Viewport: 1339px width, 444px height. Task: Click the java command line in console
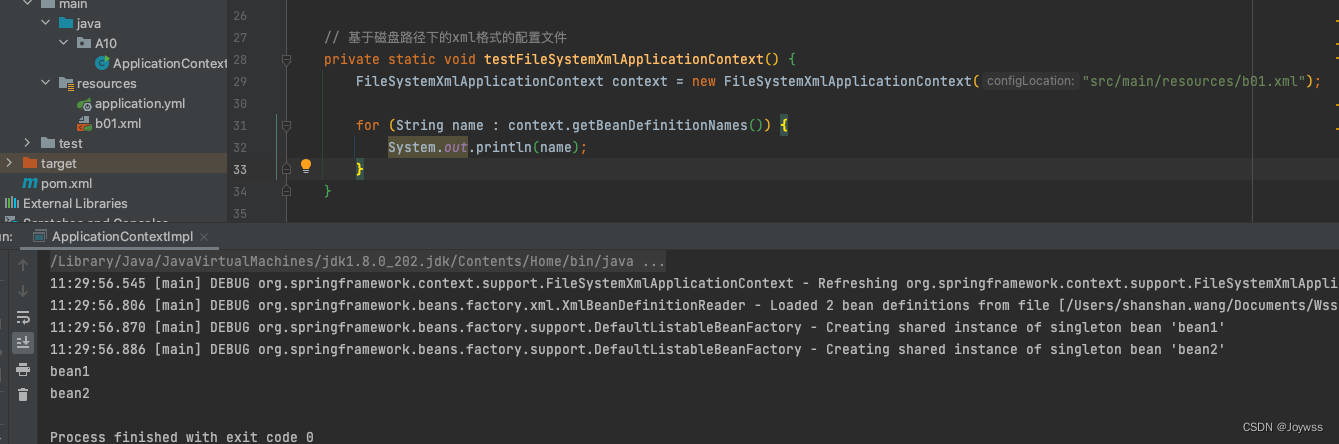358,262
